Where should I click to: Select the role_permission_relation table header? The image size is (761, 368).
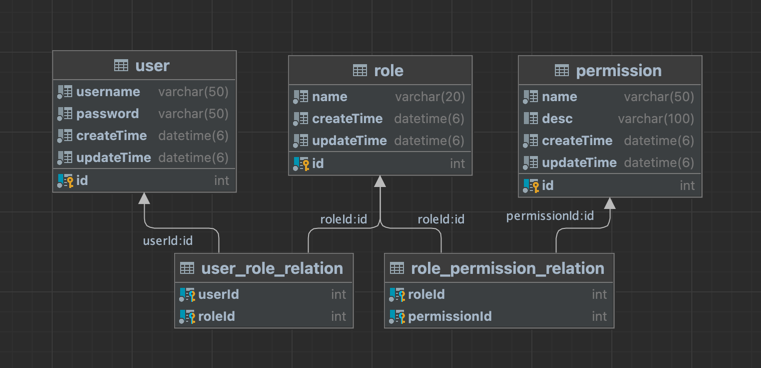(499, 268)
